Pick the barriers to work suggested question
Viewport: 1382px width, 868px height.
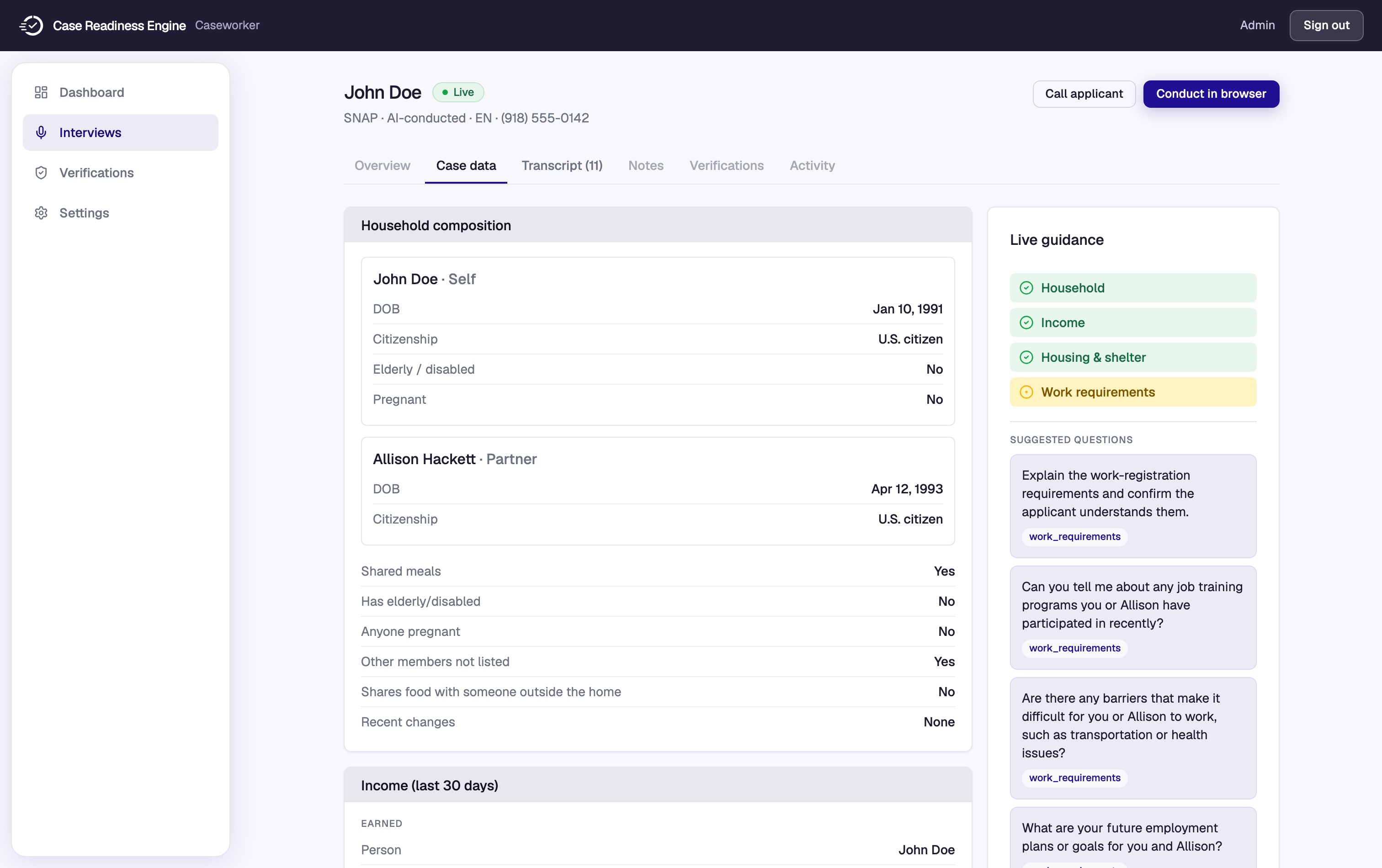click(x=1133, y=738)
